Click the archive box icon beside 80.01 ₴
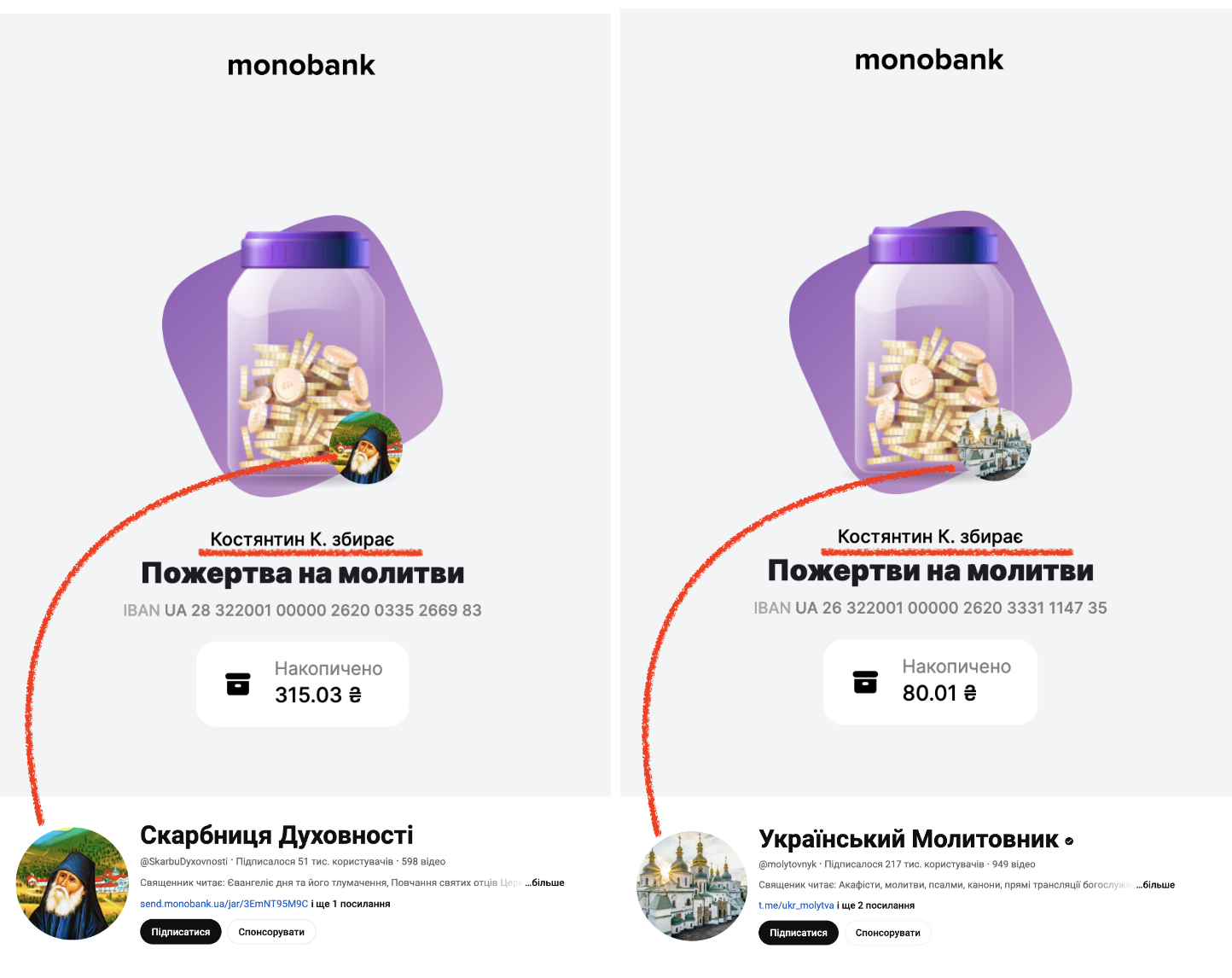Viewport: 1232px width, 978px height. tap(865, 682)
